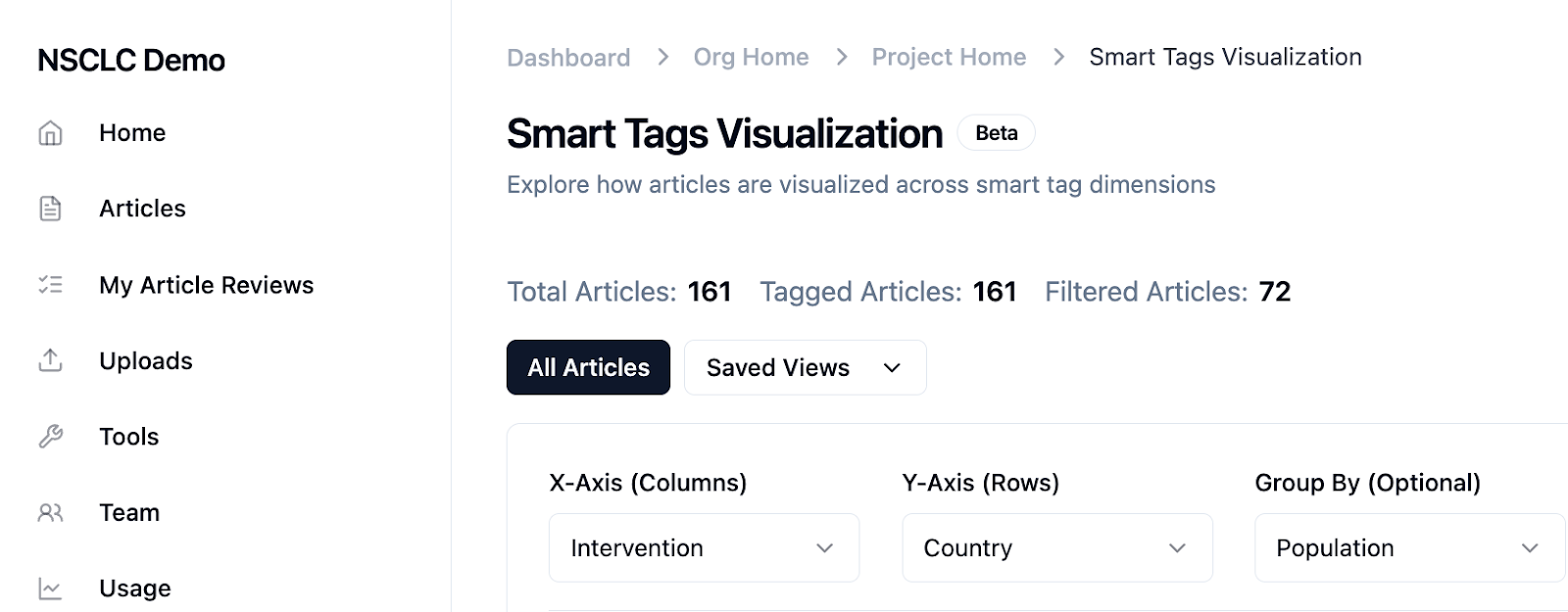Navigate to Dashboard breadcrumb link

tap(568, 58)
